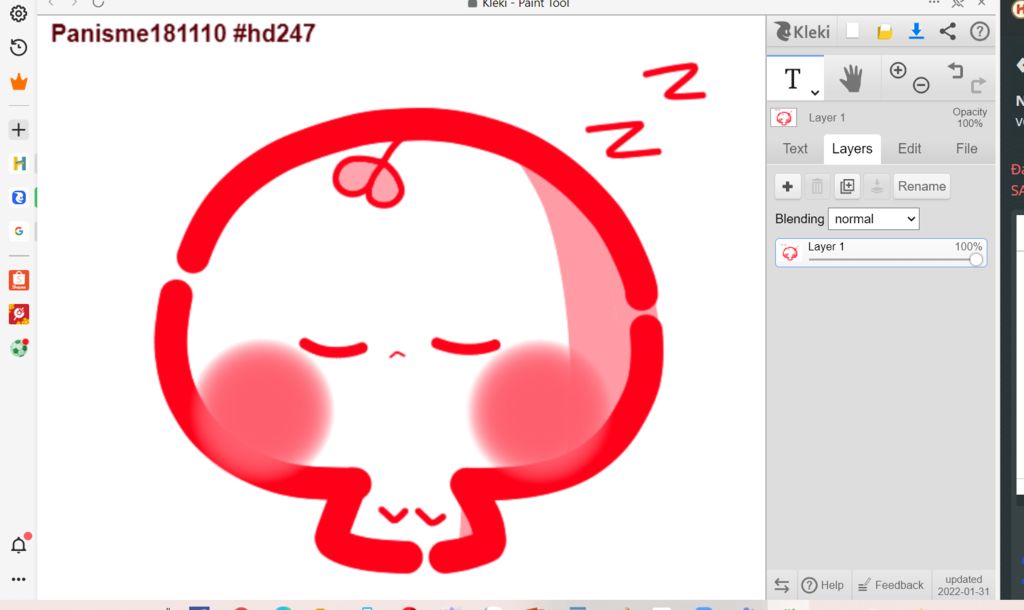Delete the layer with trash icon
This screenshot has width=1024, height=610.
click(817, 186)
